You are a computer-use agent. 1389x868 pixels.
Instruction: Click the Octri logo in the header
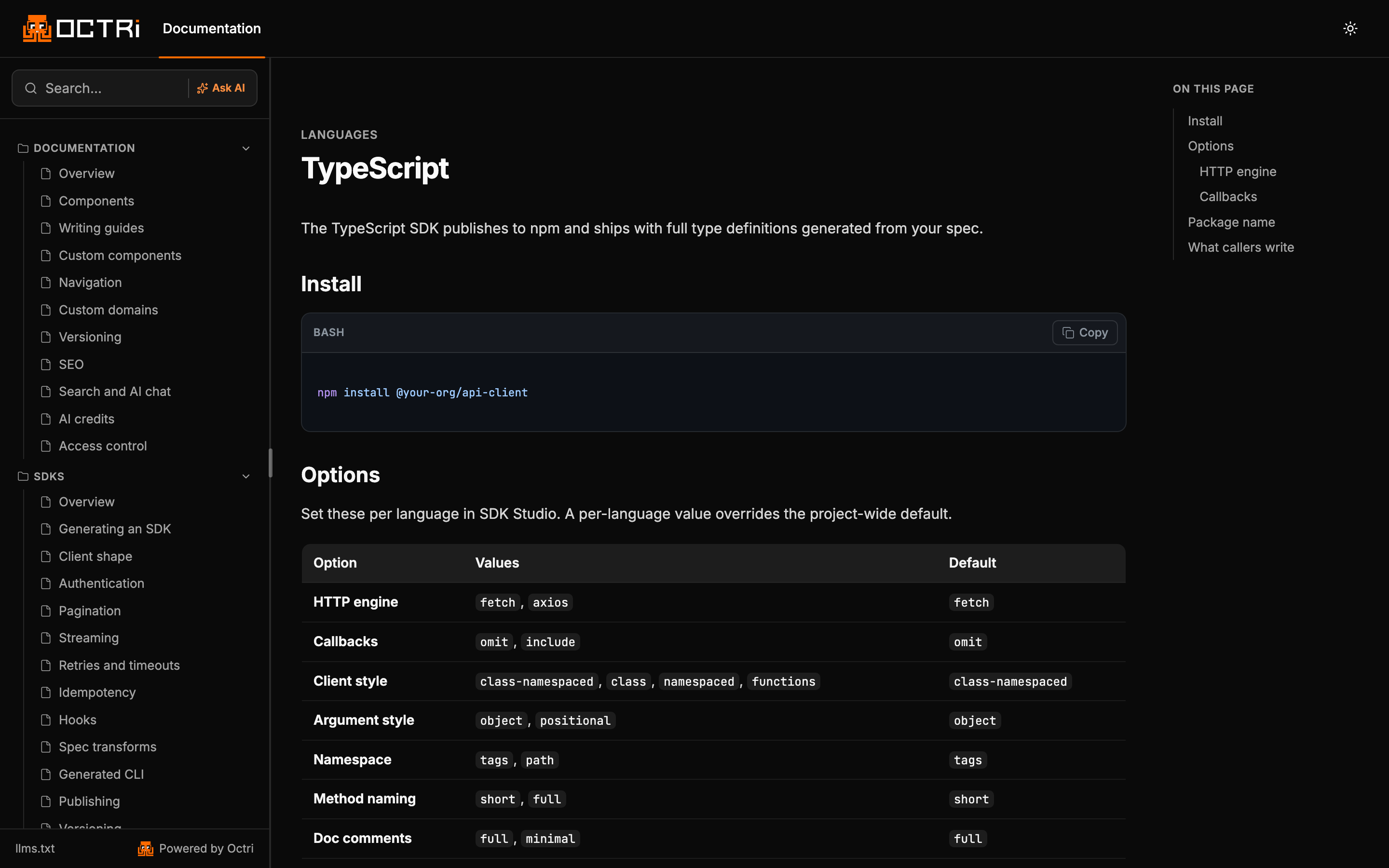point(81,28)
